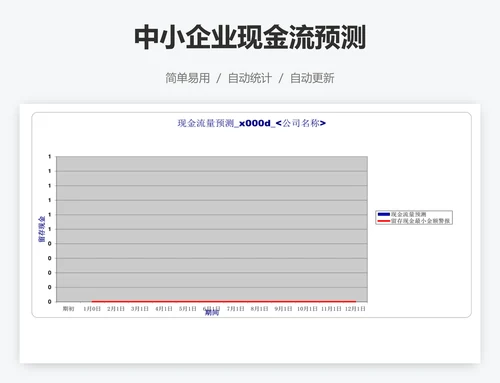This screenshot has width=500, height=383.
Task: Select the red alert line in the chart
Action: click(224, 301)
